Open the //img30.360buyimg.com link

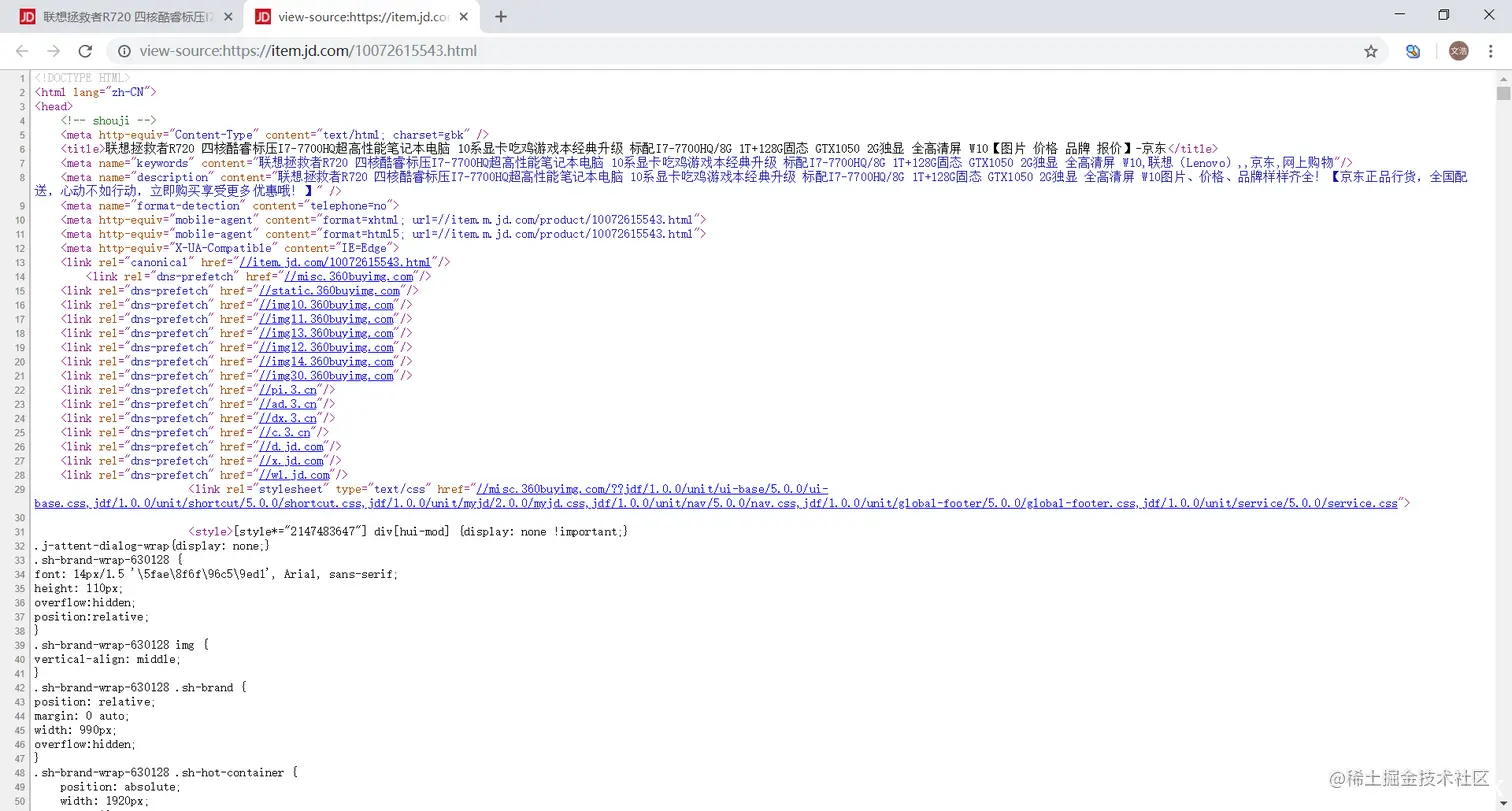point(326,375)
